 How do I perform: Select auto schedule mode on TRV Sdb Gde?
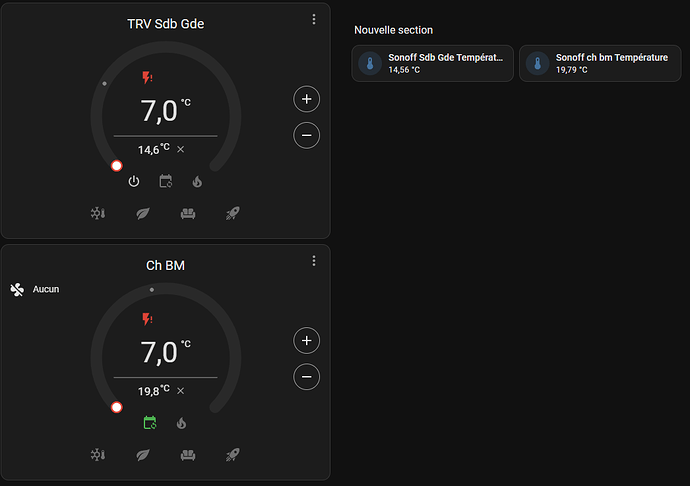165,181
